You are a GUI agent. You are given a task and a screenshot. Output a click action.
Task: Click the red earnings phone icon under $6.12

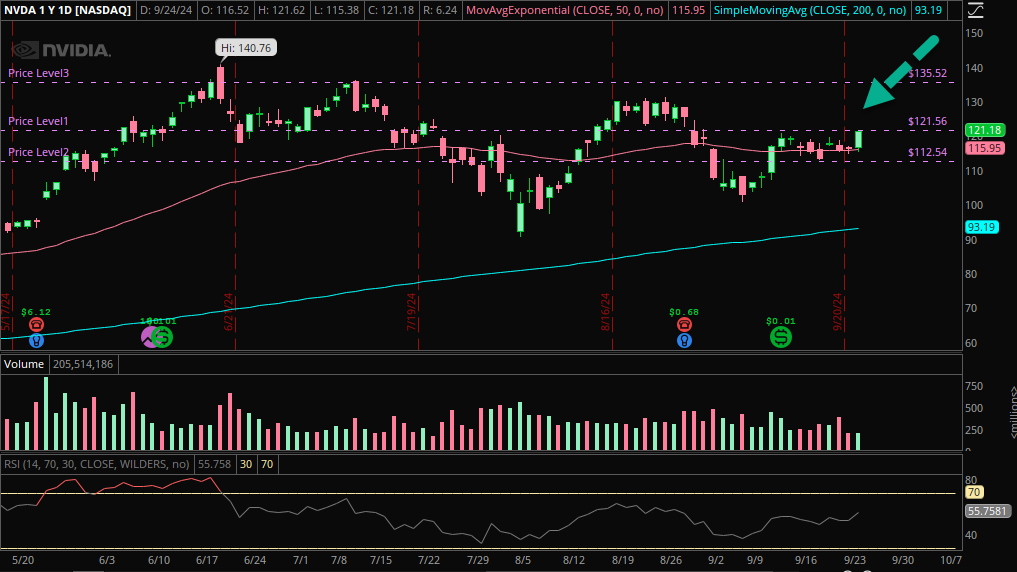(36, 325)
